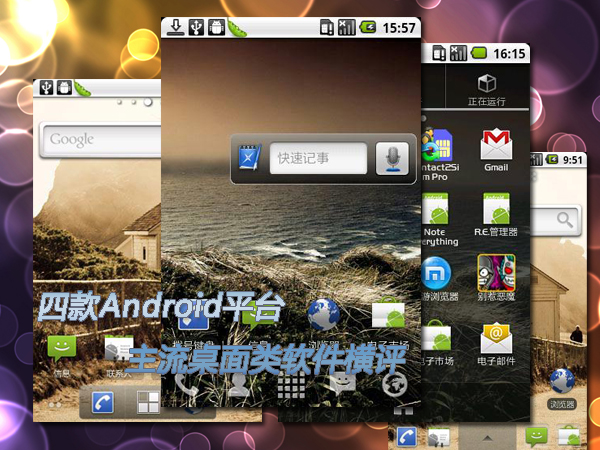
Task: Switch to the 正在运行 running tab
Action: coord(487,90)
